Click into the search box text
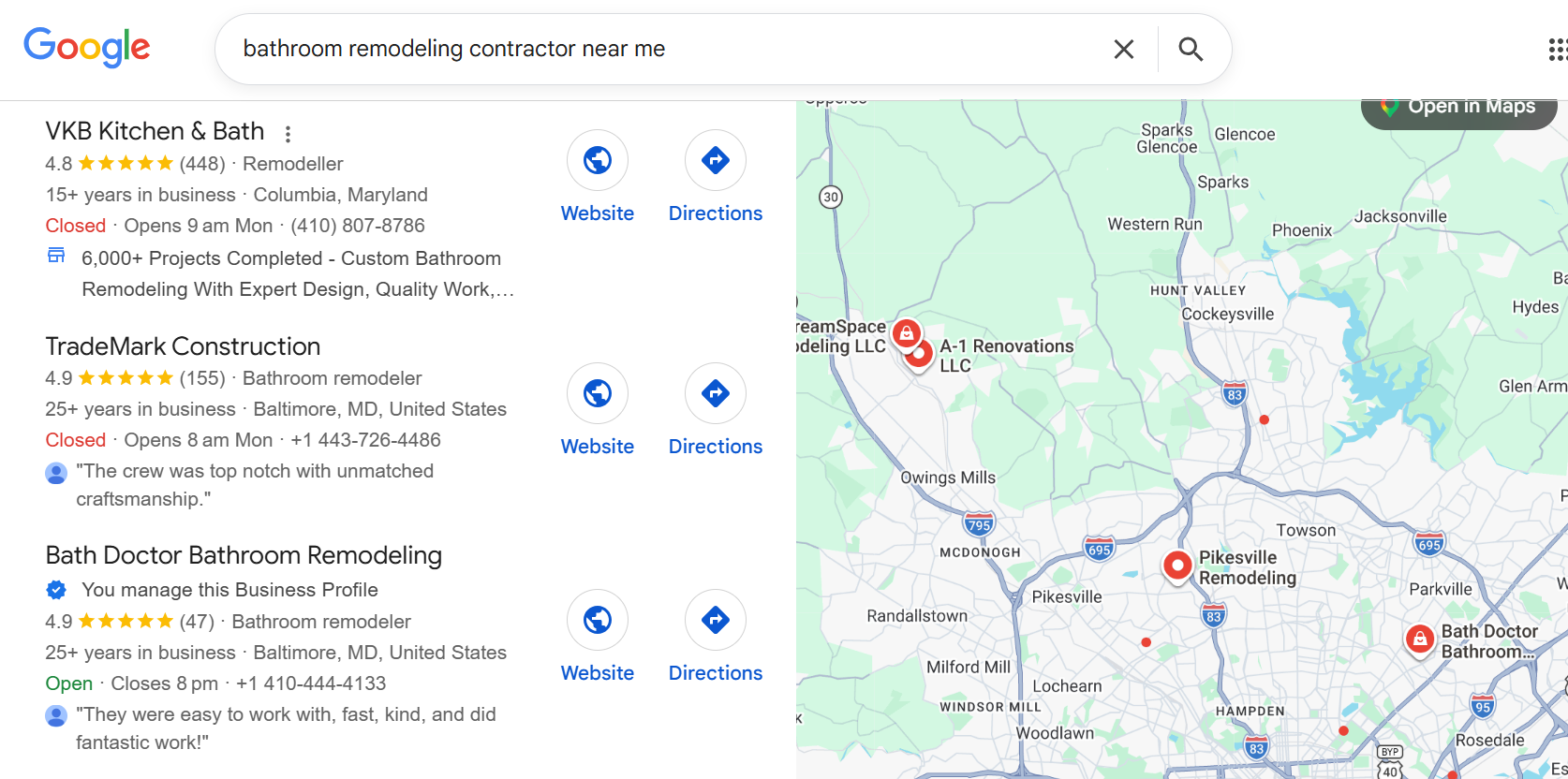This screenshot has height=779, width=1568. (454, 49)
